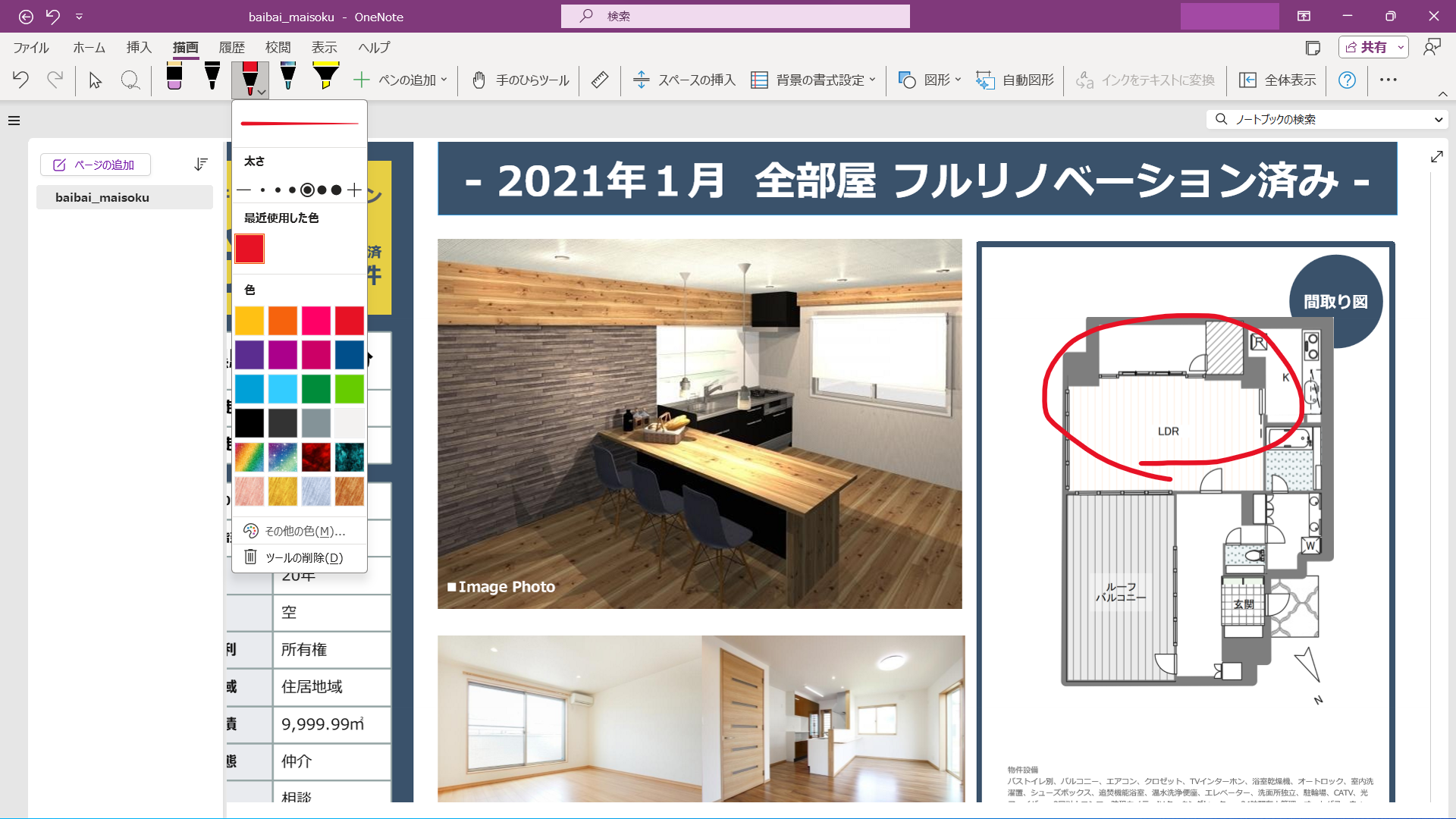Image resolution: width=1456 pixels, height=819 pixels.
Task: Select the baibai_maisoku page
Action: pyautogui.click(x=124, y=197)
